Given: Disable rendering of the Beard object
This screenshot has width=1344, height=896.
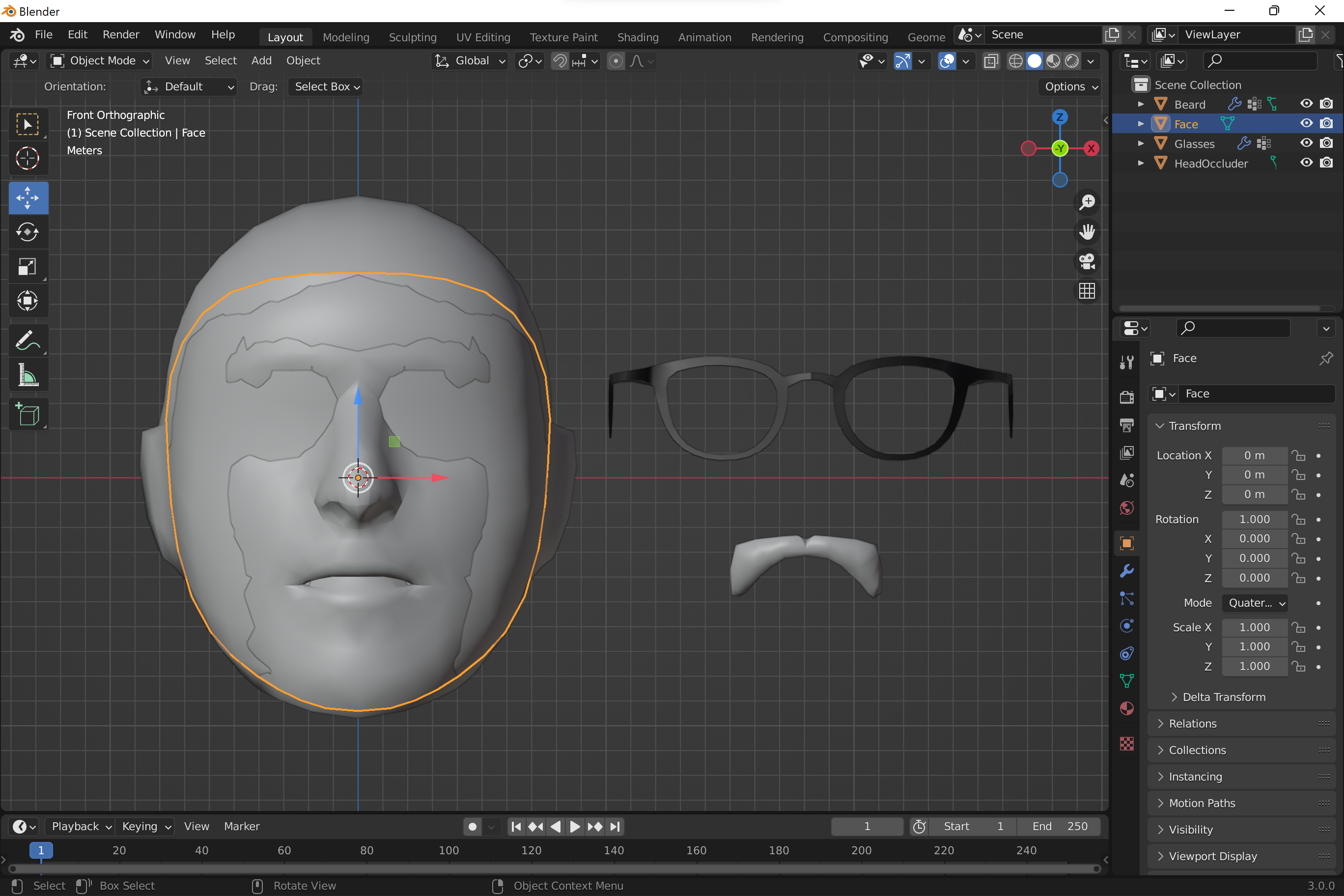Looking at the screenshot, I should [1326, 104].
